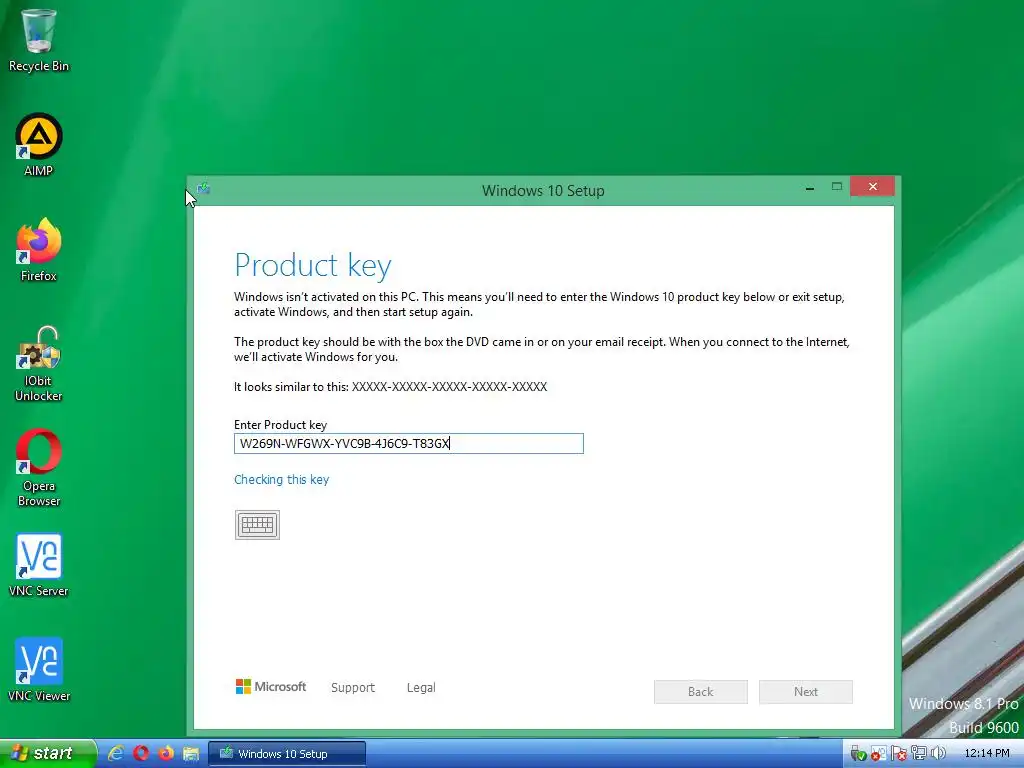Close the Windows 10 Setup window
The height and width of the screenshot is (768, 1024).
click(872, 187)
